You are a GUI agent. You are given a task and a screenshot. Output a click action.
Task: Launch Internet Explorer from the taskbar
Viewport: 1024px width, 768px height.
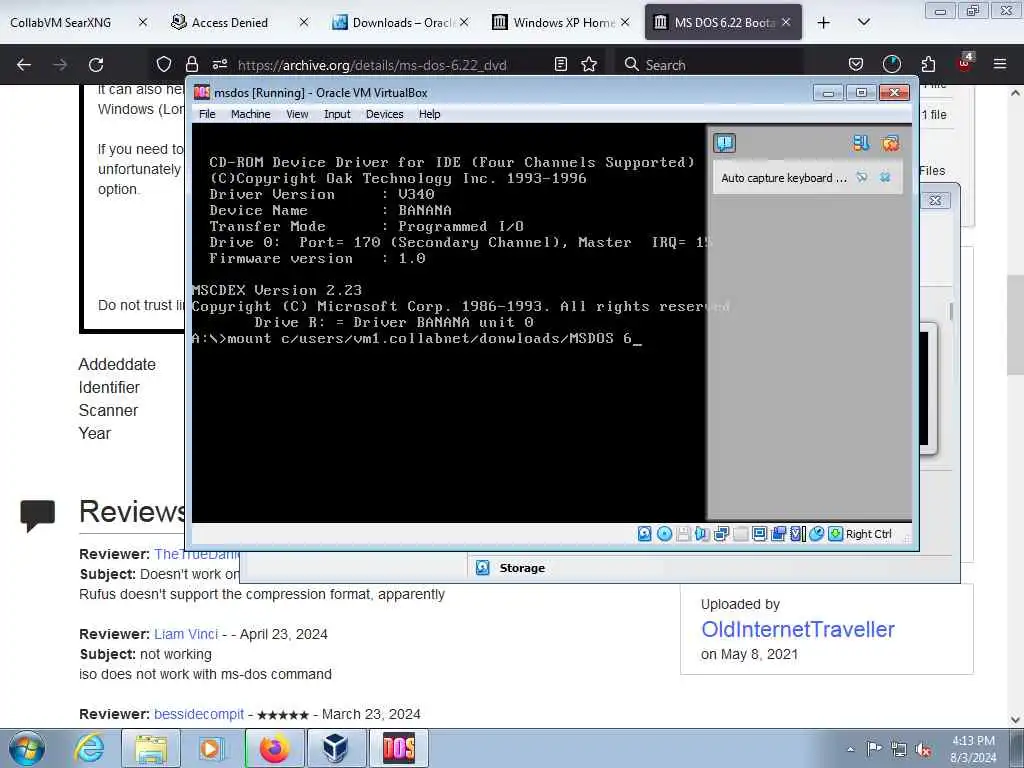89,748
